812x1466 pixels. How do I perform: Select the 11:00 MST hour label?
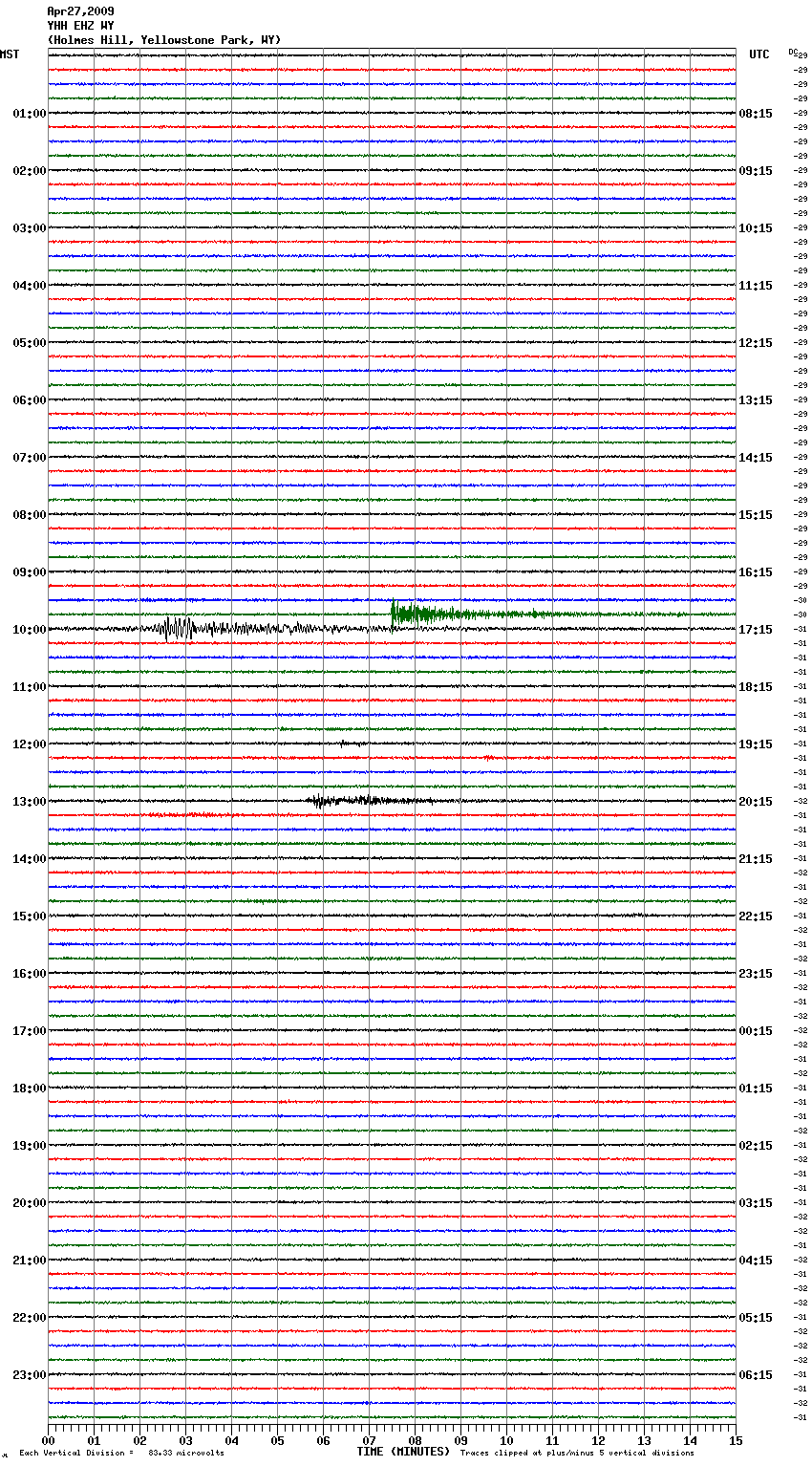pyautogui.click(x=30, y=687)
